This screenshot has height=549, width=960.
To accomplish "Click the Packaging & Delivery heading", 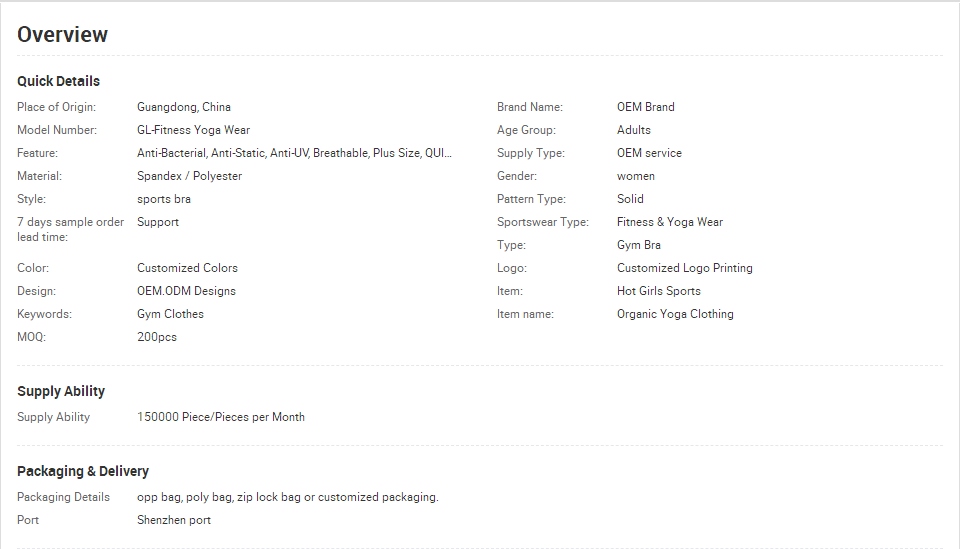I will [83, 471].
